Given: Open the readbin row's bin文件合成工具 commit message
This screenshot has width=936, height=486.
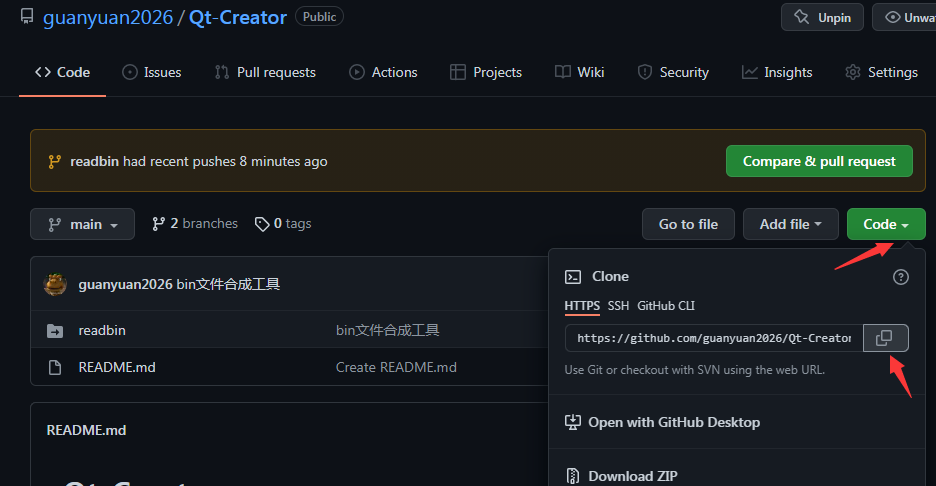Looking at the screenshot, I should tap(387, 330).
